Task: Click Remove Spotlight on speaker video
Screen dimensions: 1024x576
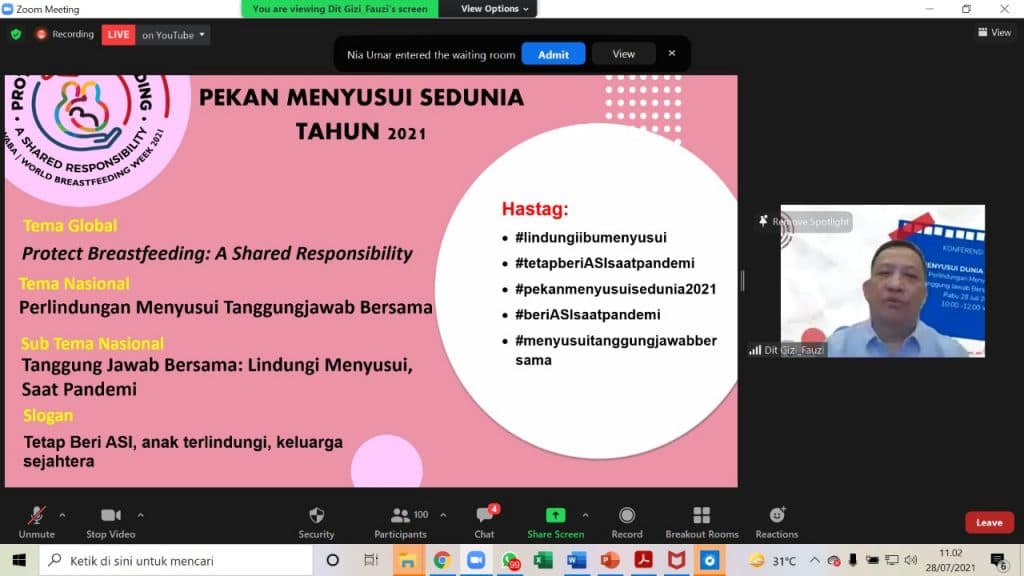Action: 804,222
